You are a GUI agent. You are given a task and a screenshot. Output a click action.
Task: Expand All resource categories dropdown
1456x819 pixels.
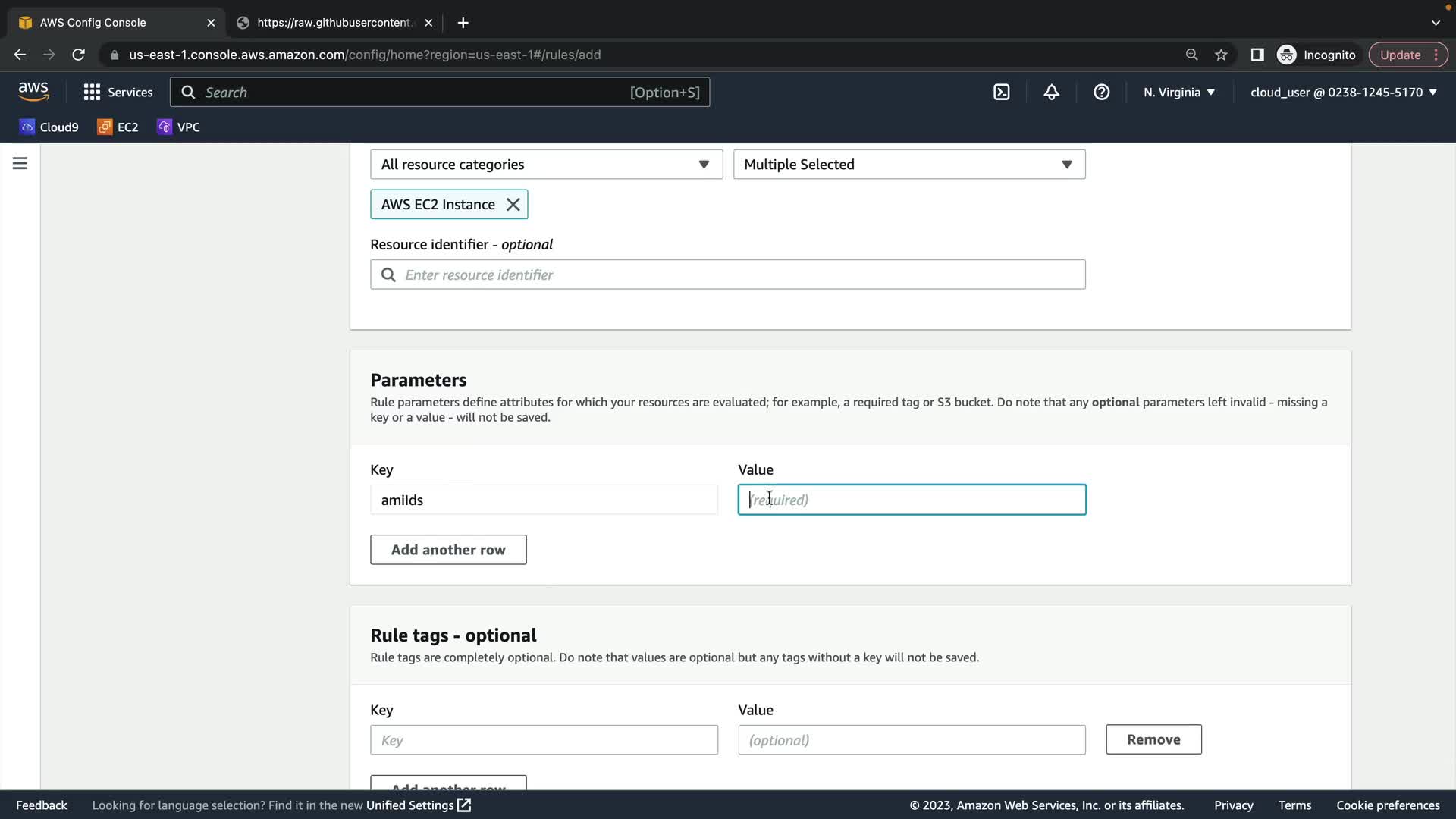point(546,165)
